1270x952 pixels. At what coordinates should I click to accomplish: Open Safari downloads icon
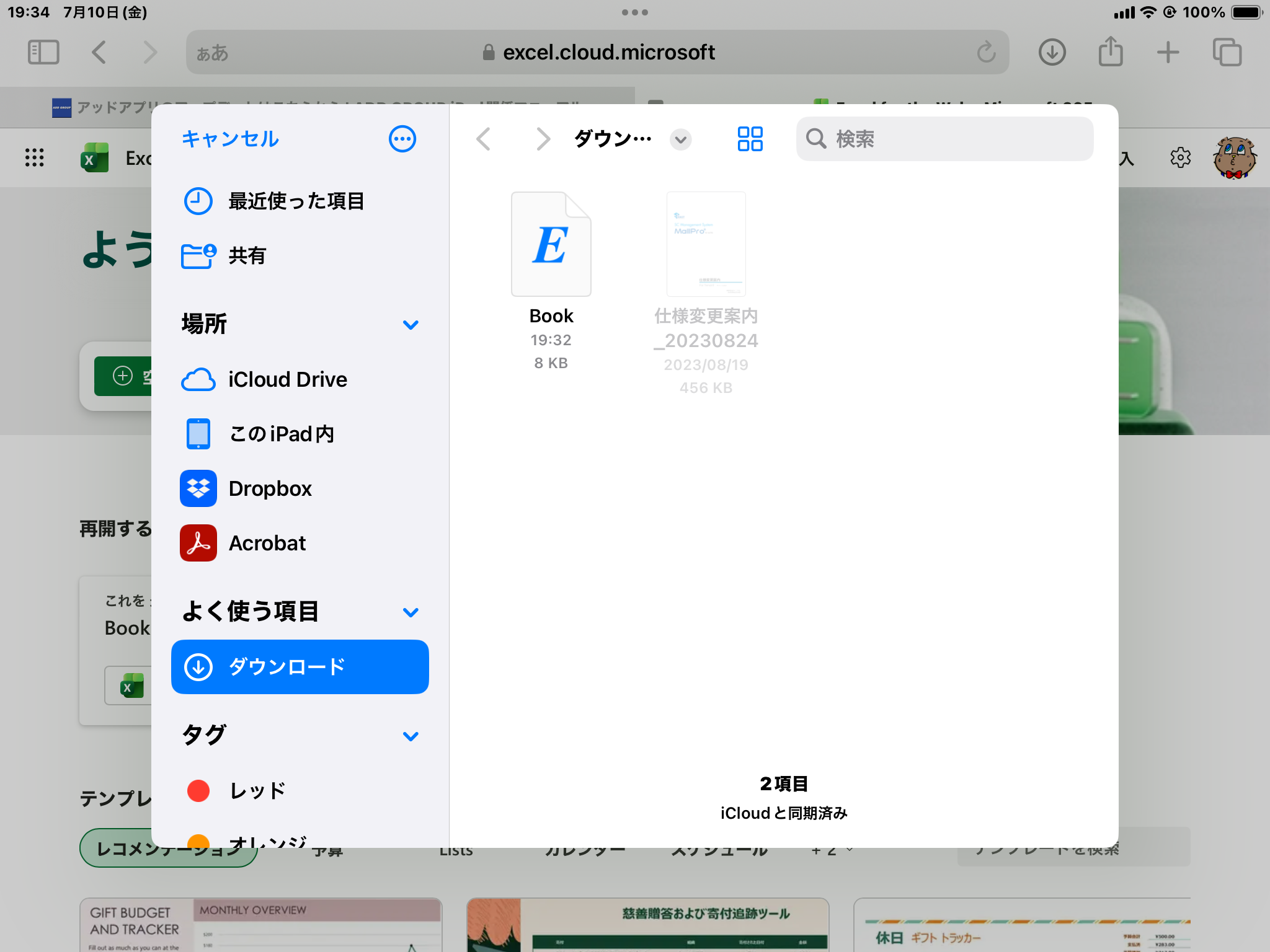pyautogui.click(x=1052, y=52)
